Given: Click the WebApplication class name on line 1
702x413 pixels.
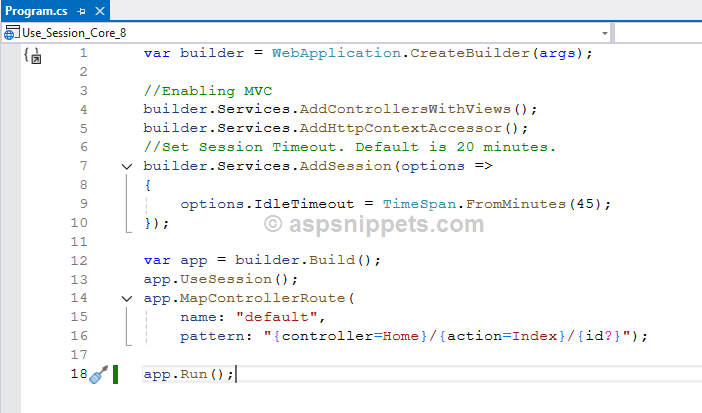Looking at the screenshot, I should click(x=336, y=53).
